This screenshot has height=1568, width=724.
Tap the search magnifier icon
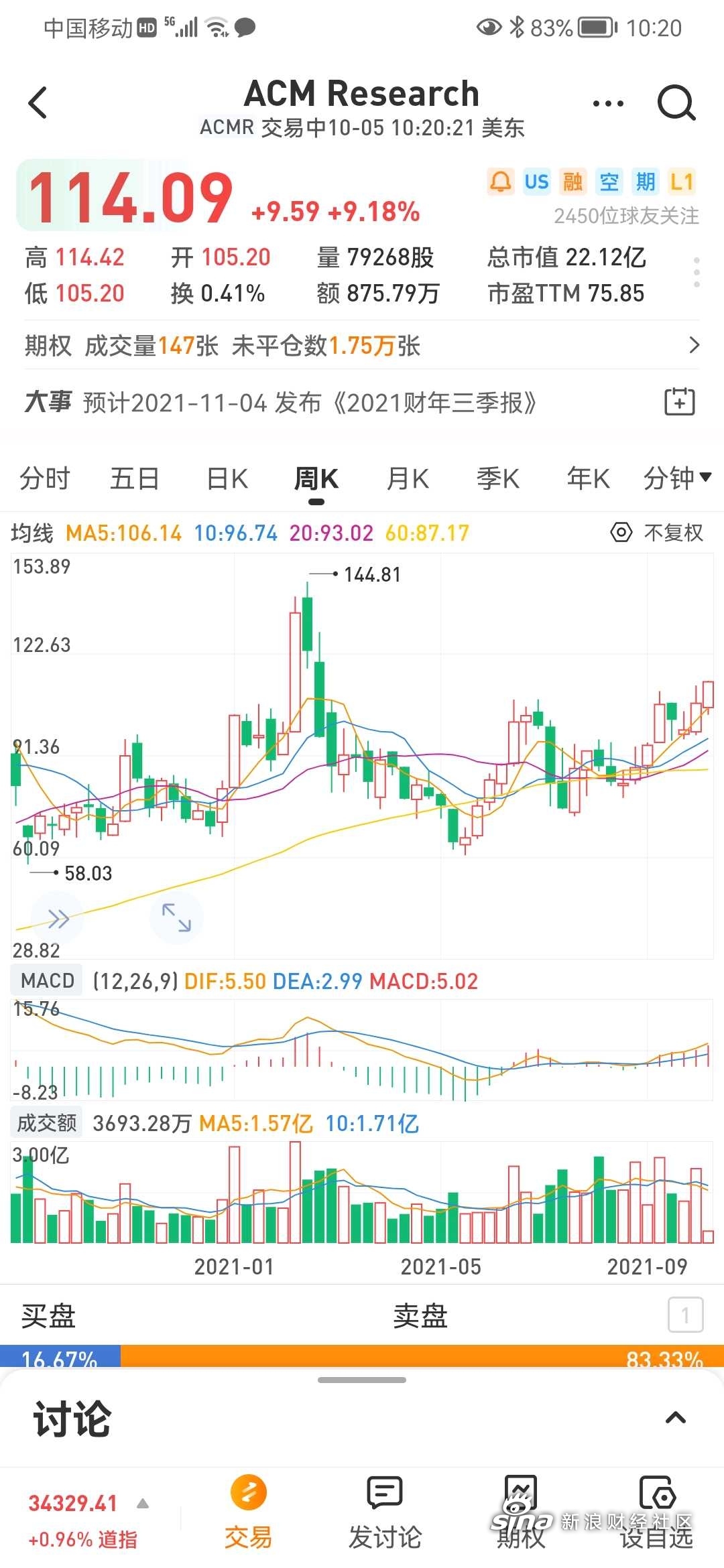(x=676, y=103)
